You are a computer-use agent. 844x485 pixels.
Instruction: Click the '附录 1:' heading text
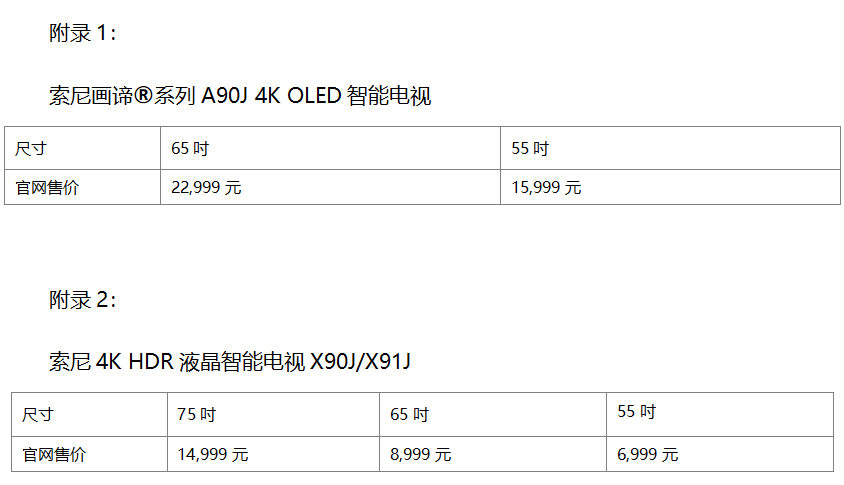[83, 33]
